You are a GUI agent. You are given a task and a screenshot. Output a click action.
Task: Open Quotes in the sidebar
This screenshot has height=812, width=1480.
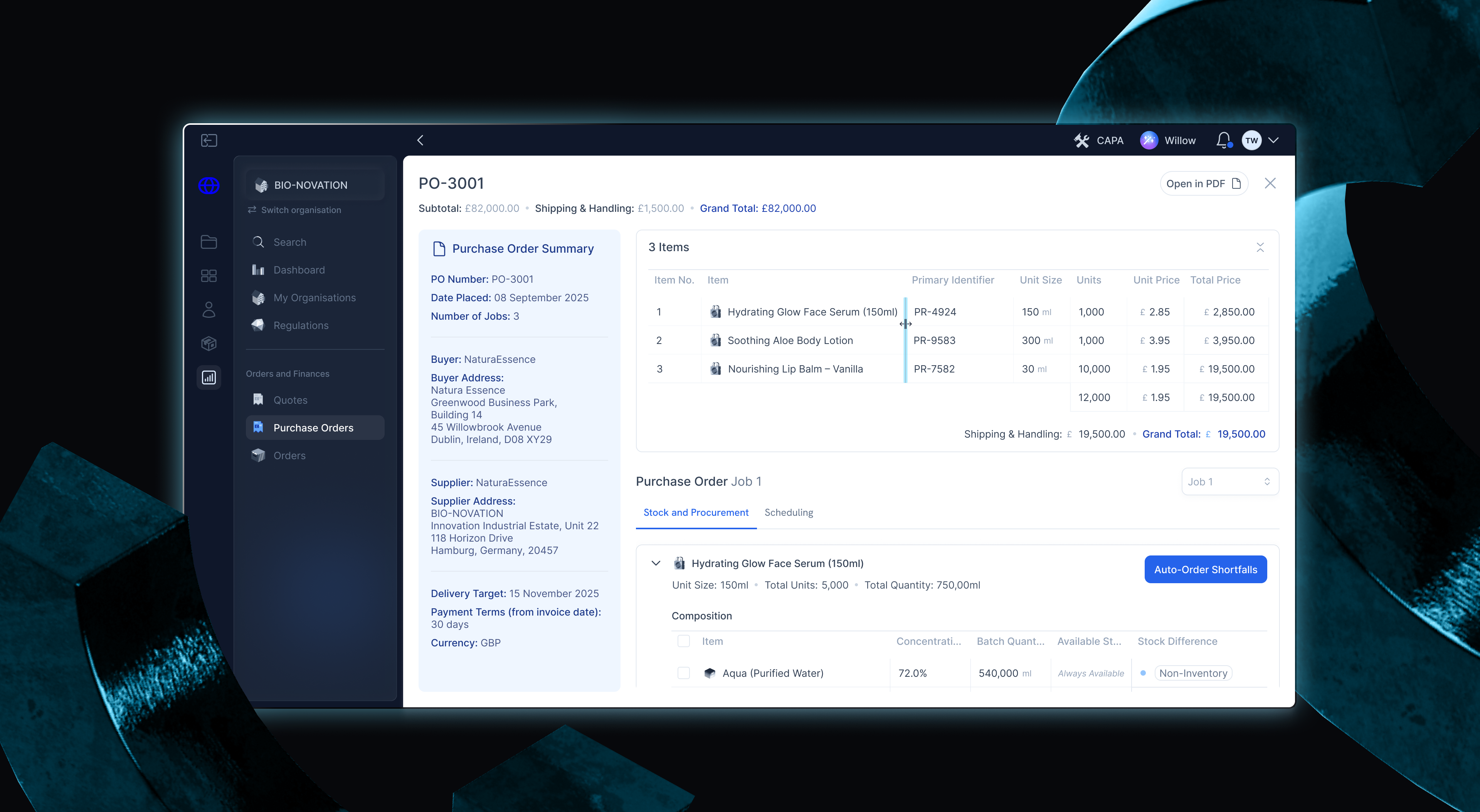pos(290,400)
